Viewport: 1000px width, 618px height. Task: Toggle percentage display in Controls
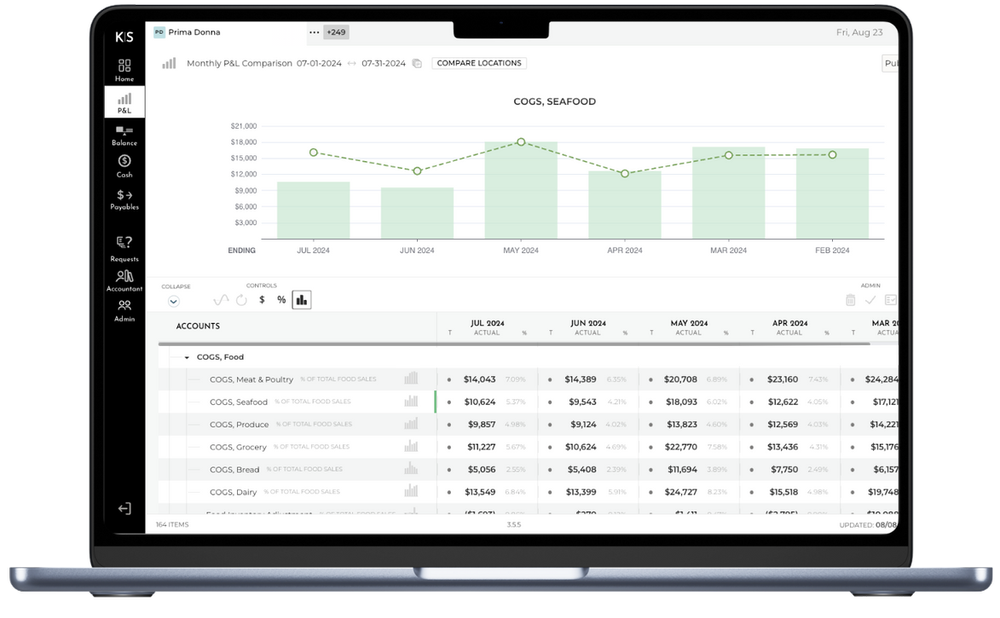(x=281, y=298)
